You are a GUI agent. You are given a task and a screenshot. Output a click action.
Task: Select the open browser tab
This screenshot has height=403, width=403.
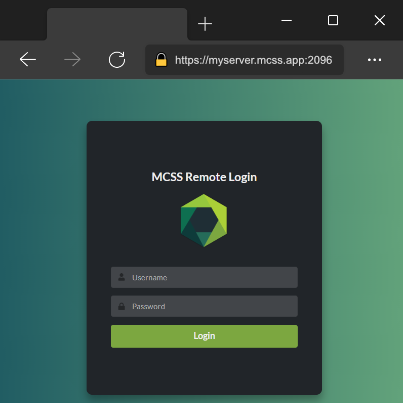[117, 24]
